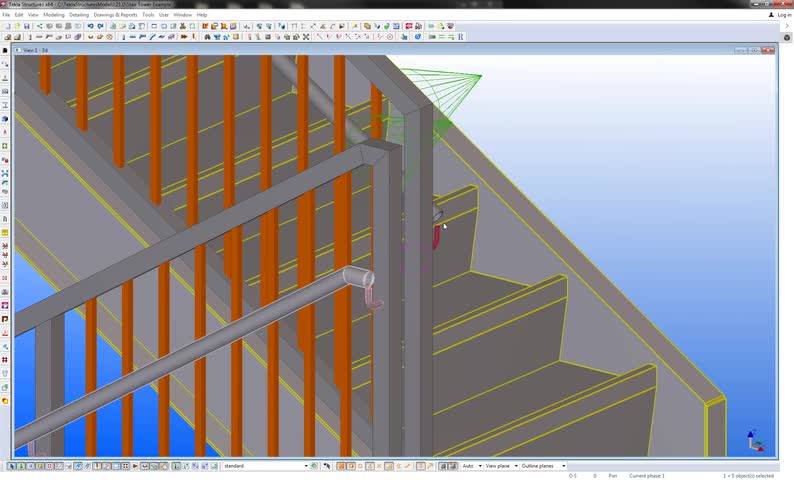
Task: Toggle the red select switch in bottom bar
Action: [x=50, y=466]
